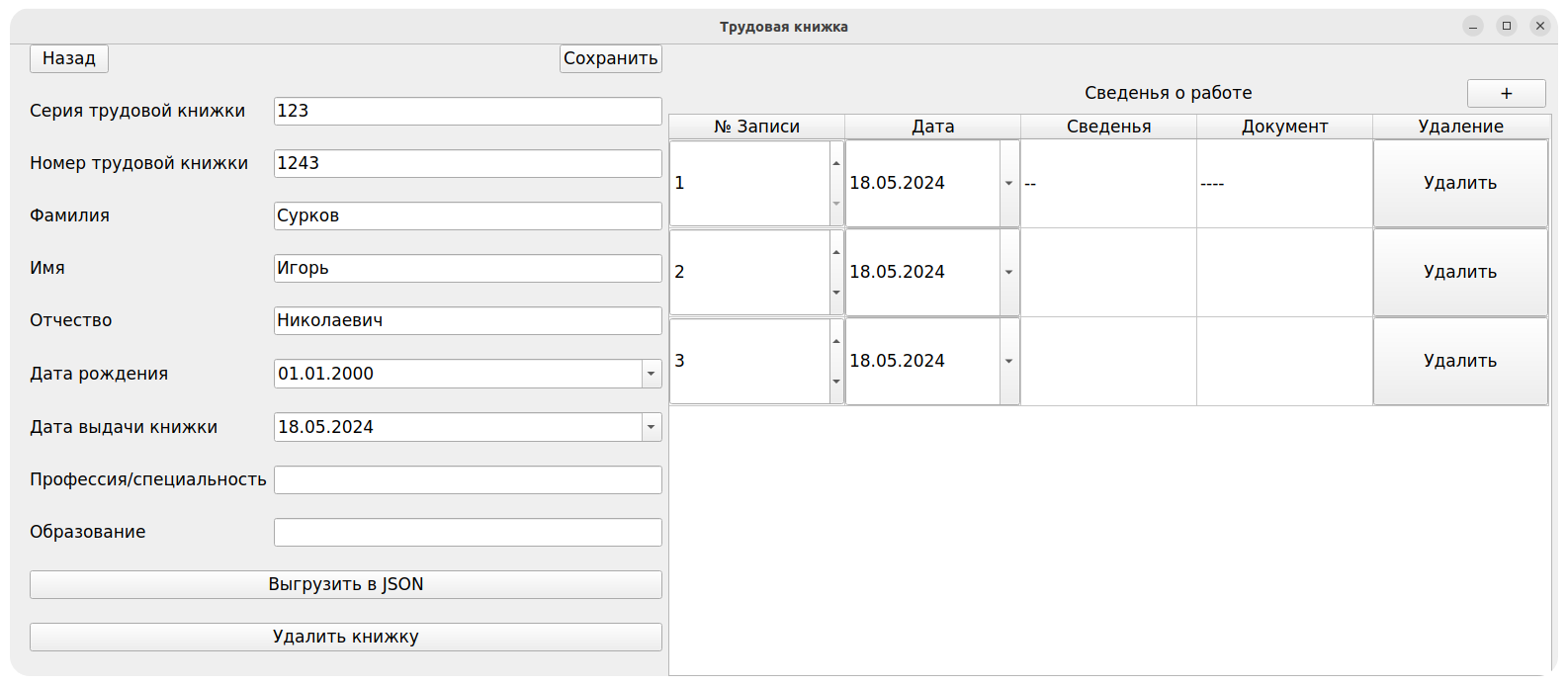The image size is (1568, 686).
Task: Decrease the record number in row 3
Action: (x=836, y=382)
